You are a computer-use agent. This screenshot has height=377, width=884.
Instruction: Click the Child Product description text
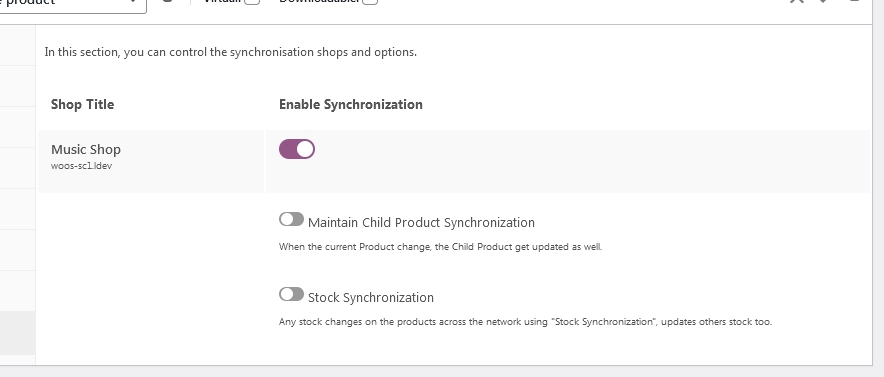tap(440, 247)
